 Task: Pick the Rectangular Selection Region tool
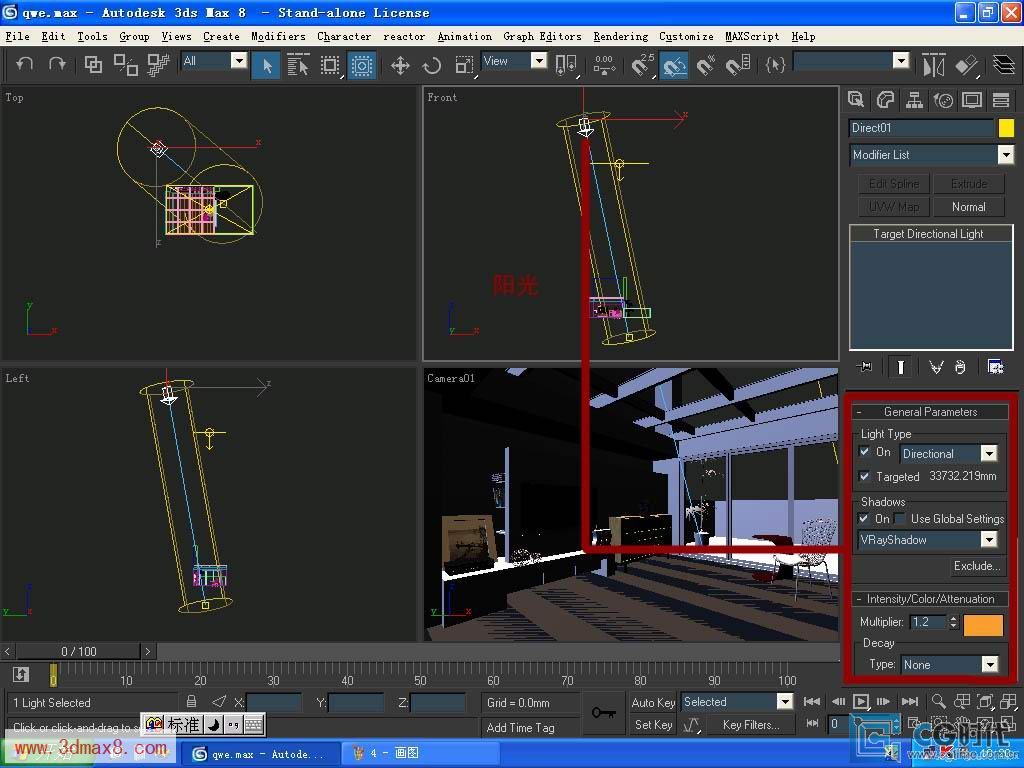click(x=330, y=65)
